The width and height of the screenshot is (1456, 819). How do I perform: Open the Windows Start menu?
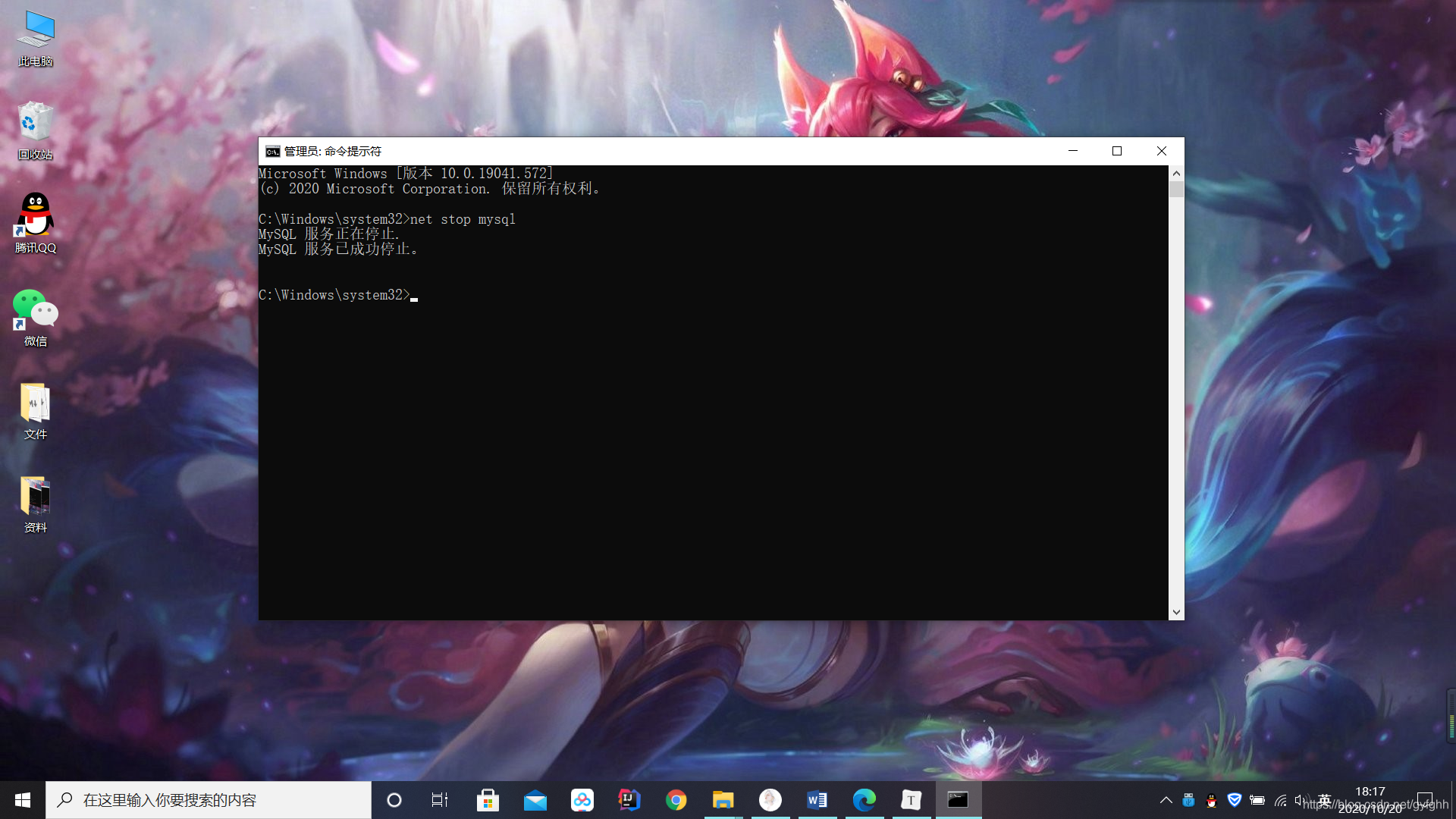click(x=23, y=800)
